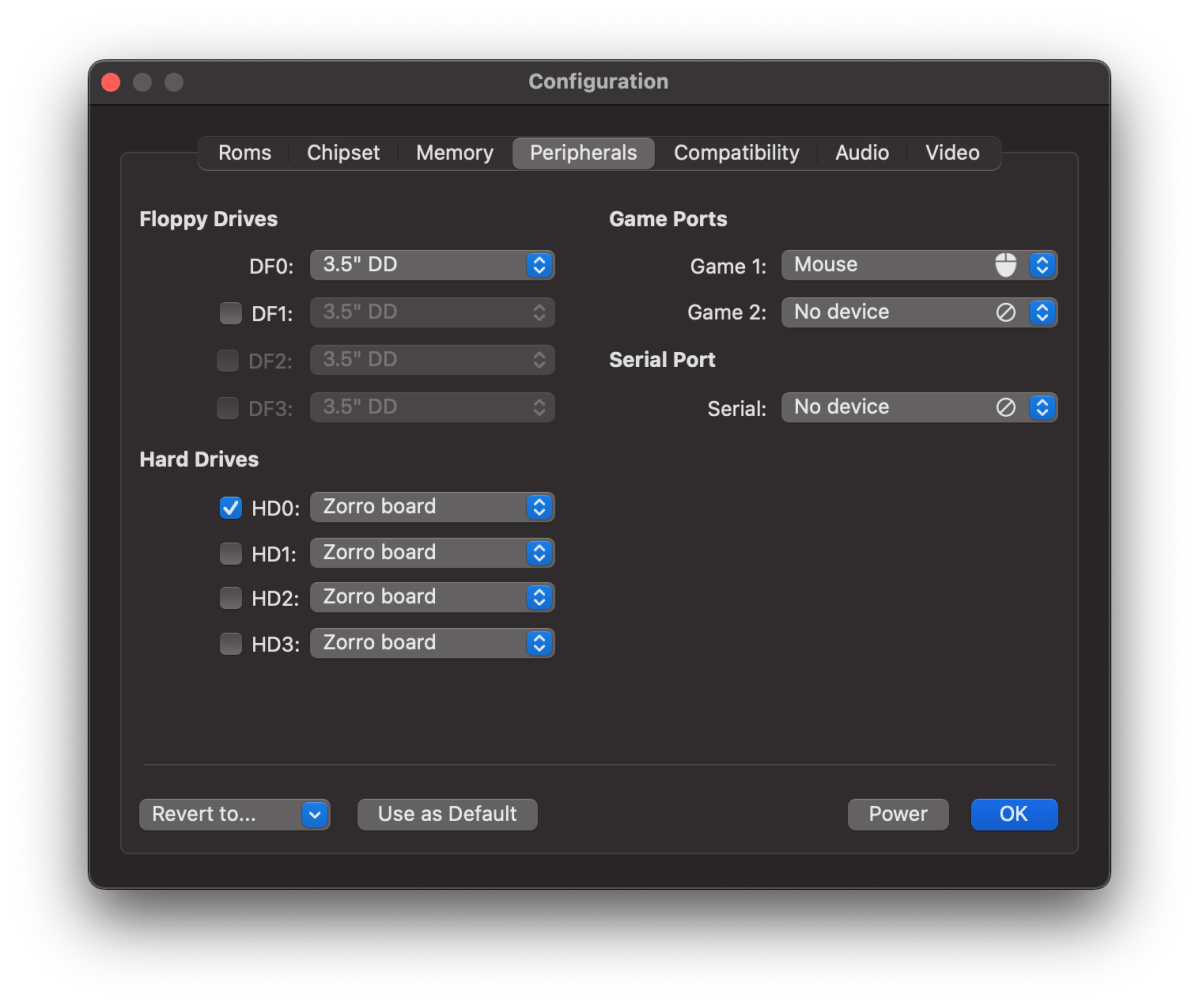Viewport: 1199px width, 1006px height.
Task: Open the Revert to... menu
Action: point(234,814)
